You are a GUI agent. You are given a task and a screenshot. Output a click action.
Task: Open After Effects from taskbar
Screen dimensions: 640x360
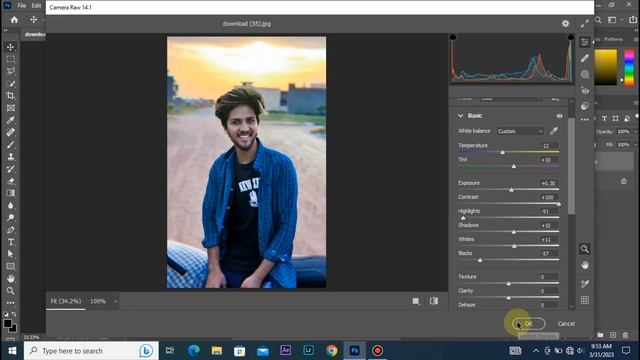[x=285, y=351]
